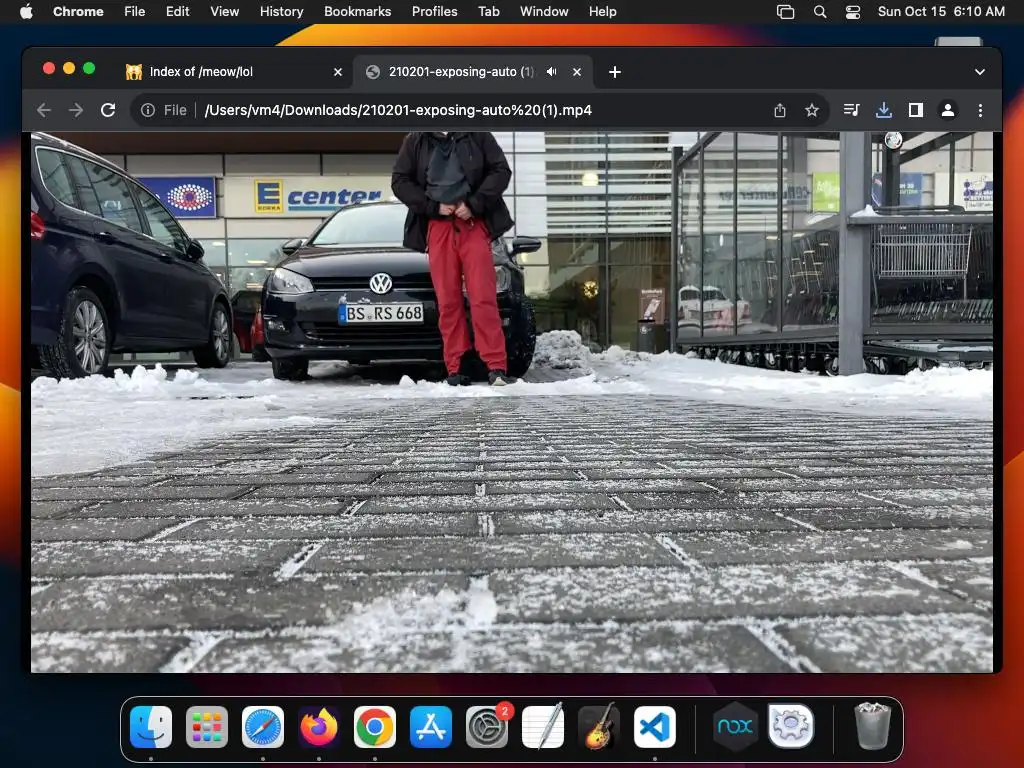Launch Nox app from the Dock
The width and height of the screenshot is (1024, 768).
pyautogui.click(x=735, y=727)
